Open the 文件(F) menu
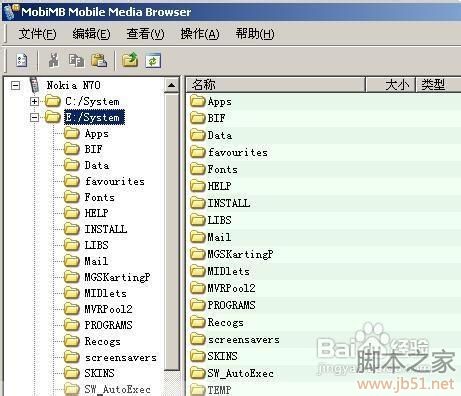Image resolution: width=461 pixels, height=396 pixels. coord(37,34)
